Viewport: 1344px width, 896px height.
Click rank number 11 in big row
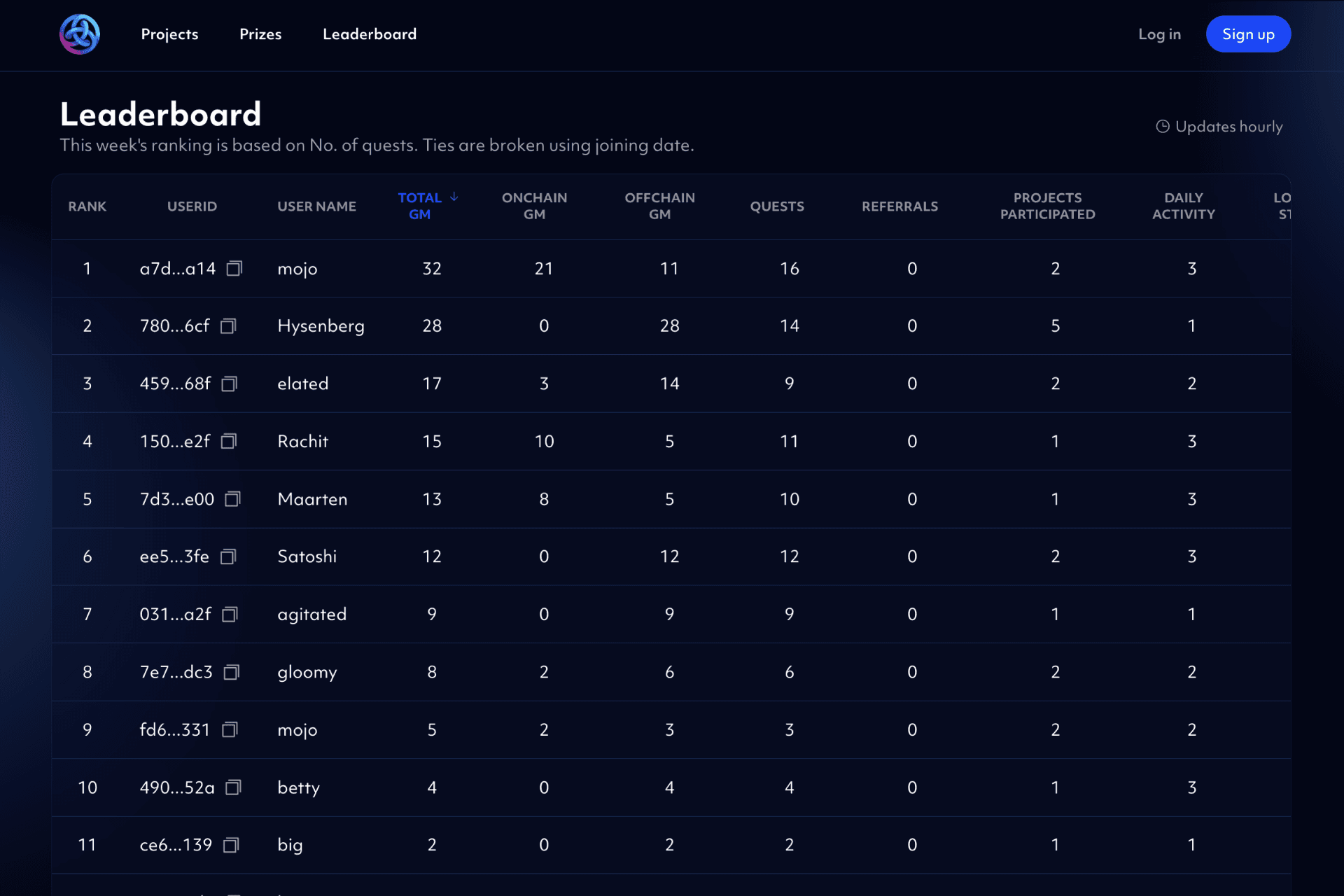(x=87, y=845)
